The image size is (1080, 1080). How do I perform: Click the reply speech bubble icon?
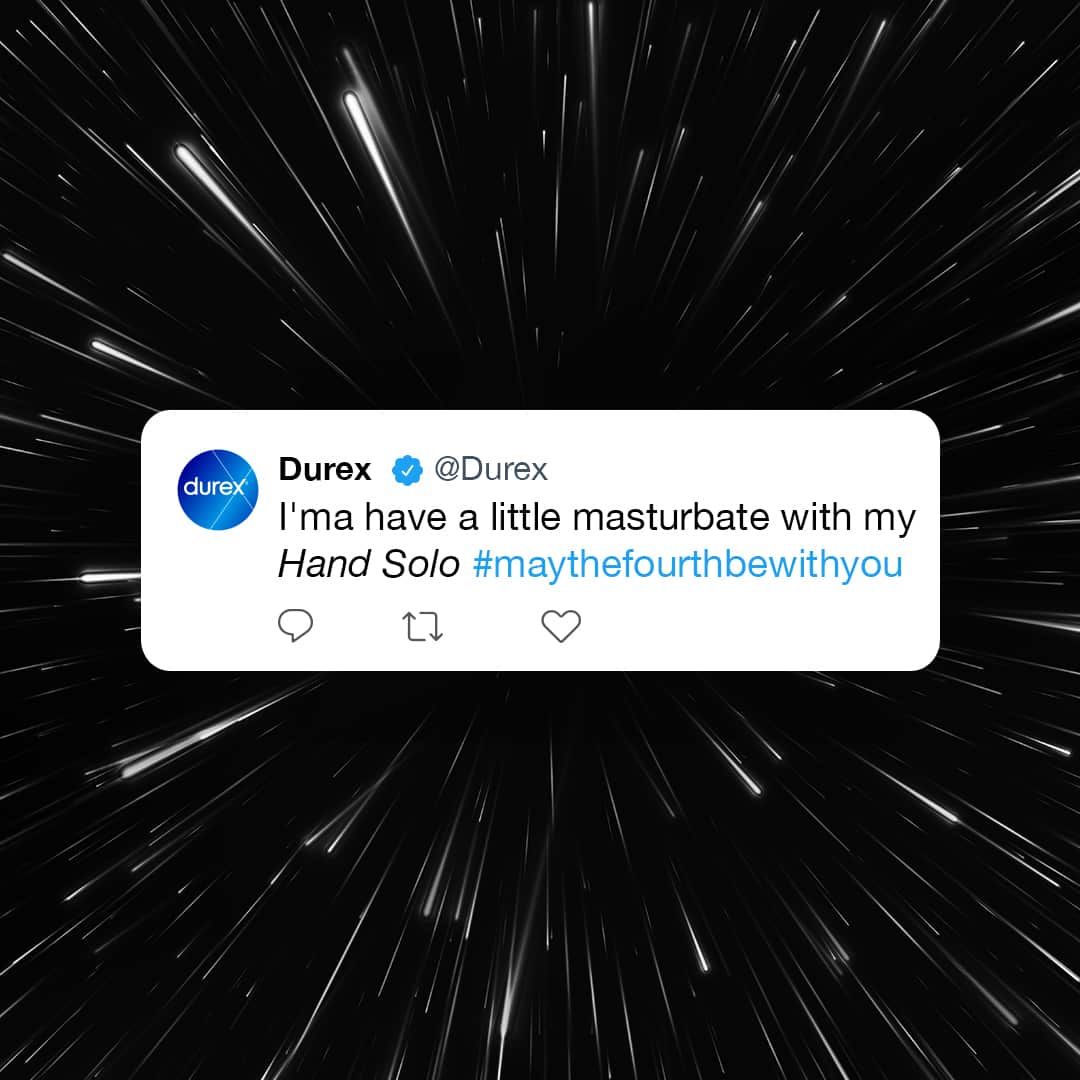click(x=295, y=625)
